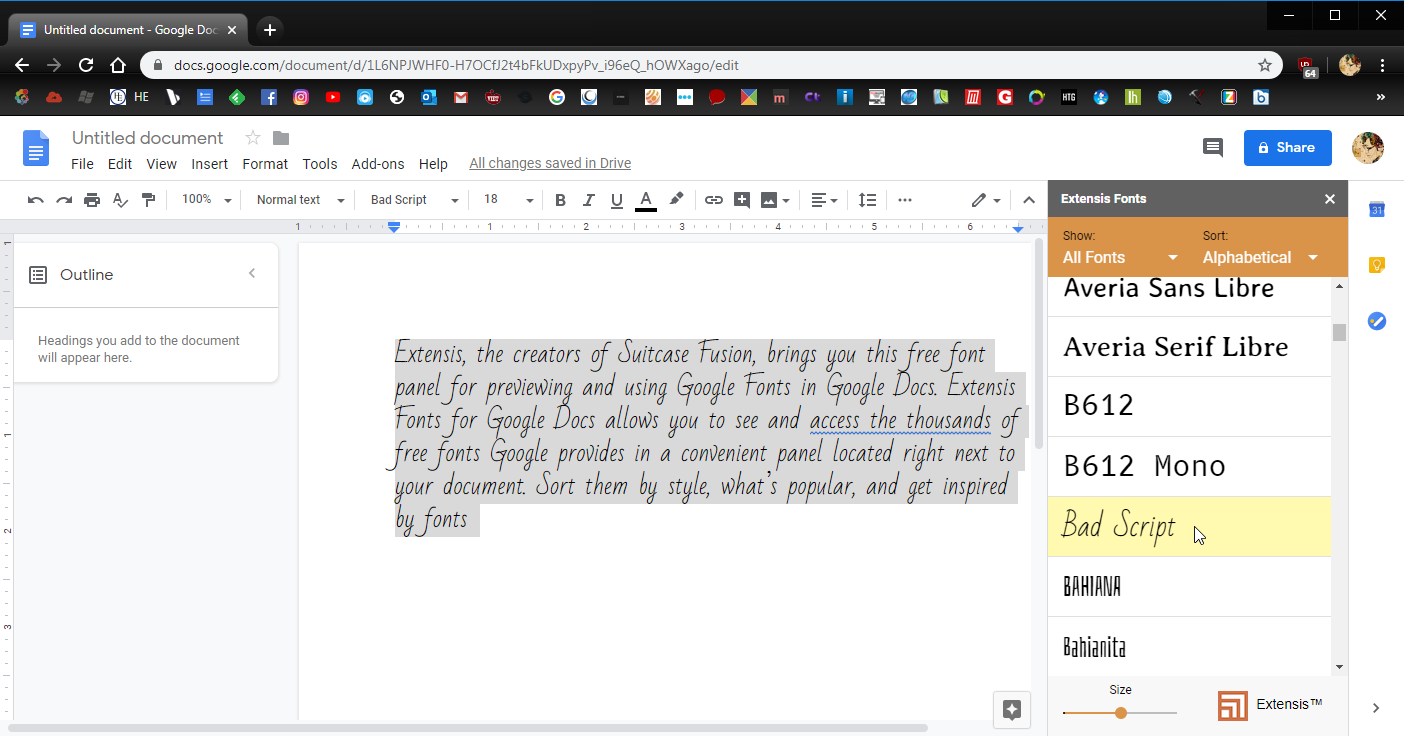Image resolution: width=1404 pixels, height=736 pixels.
Task: Open a new browser tab
Action: (270, 30)
